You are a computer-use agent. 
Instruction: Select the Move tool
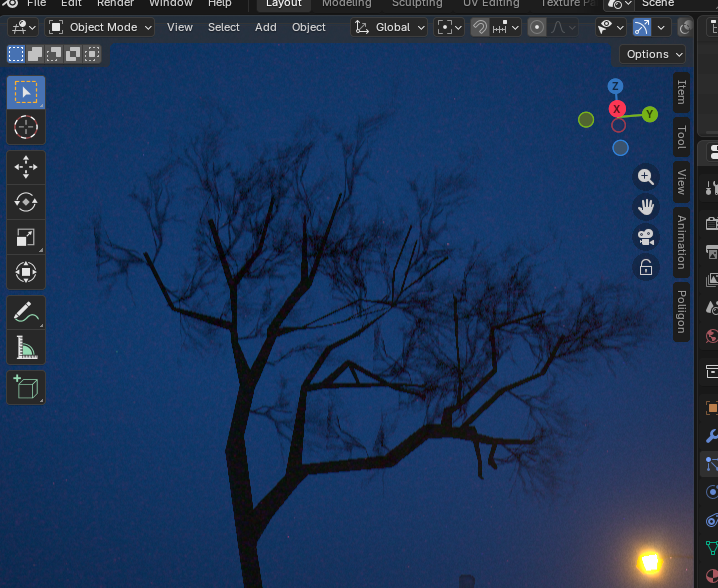(x=26, y=167)
